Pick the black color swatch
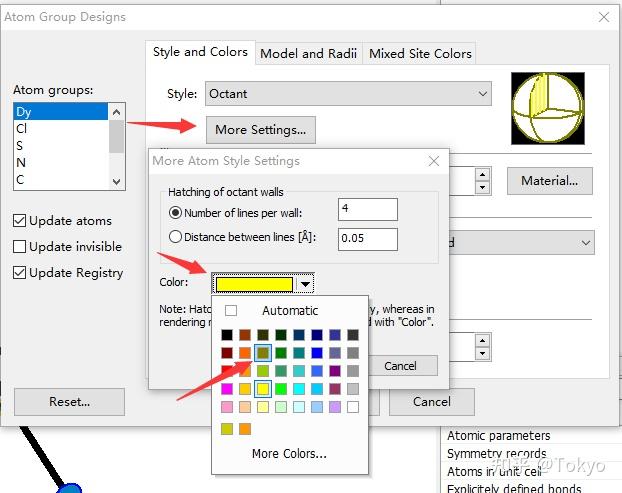Image resolution: width=622 pixels, height=493 pixels. tap(229, 335)
